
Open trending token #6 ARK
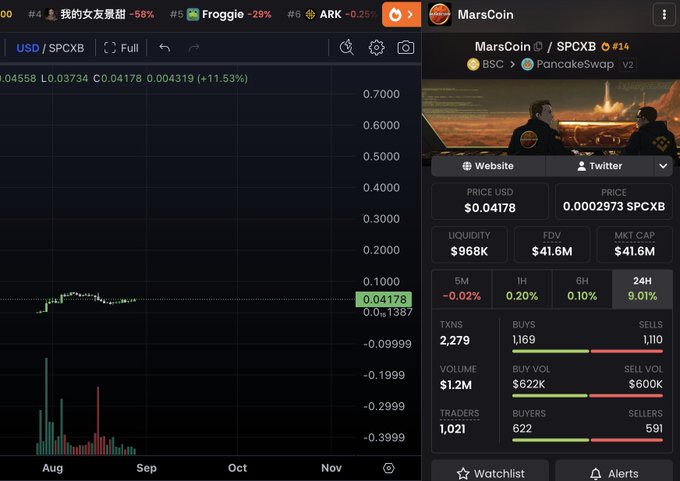point(332,14)
